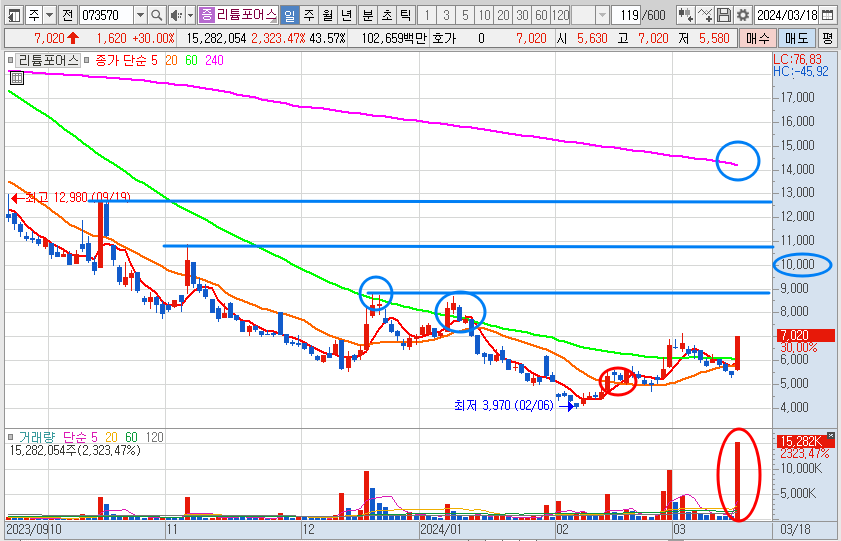Click the 종가 단순 5 legend label
The image size is (841, 541).
pyautogui.click(x=127, y=61)
